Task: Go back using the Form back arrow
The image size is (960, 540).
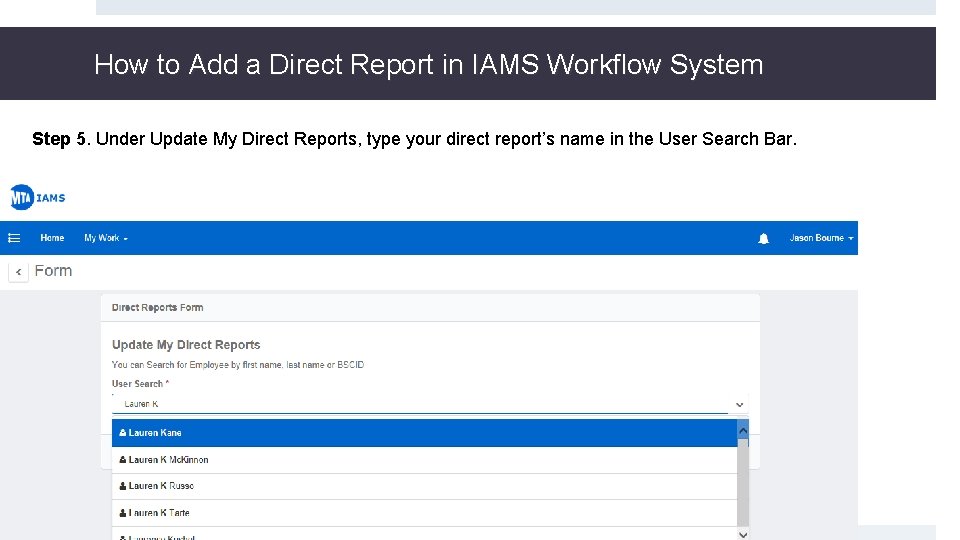Action: point(18,272)
